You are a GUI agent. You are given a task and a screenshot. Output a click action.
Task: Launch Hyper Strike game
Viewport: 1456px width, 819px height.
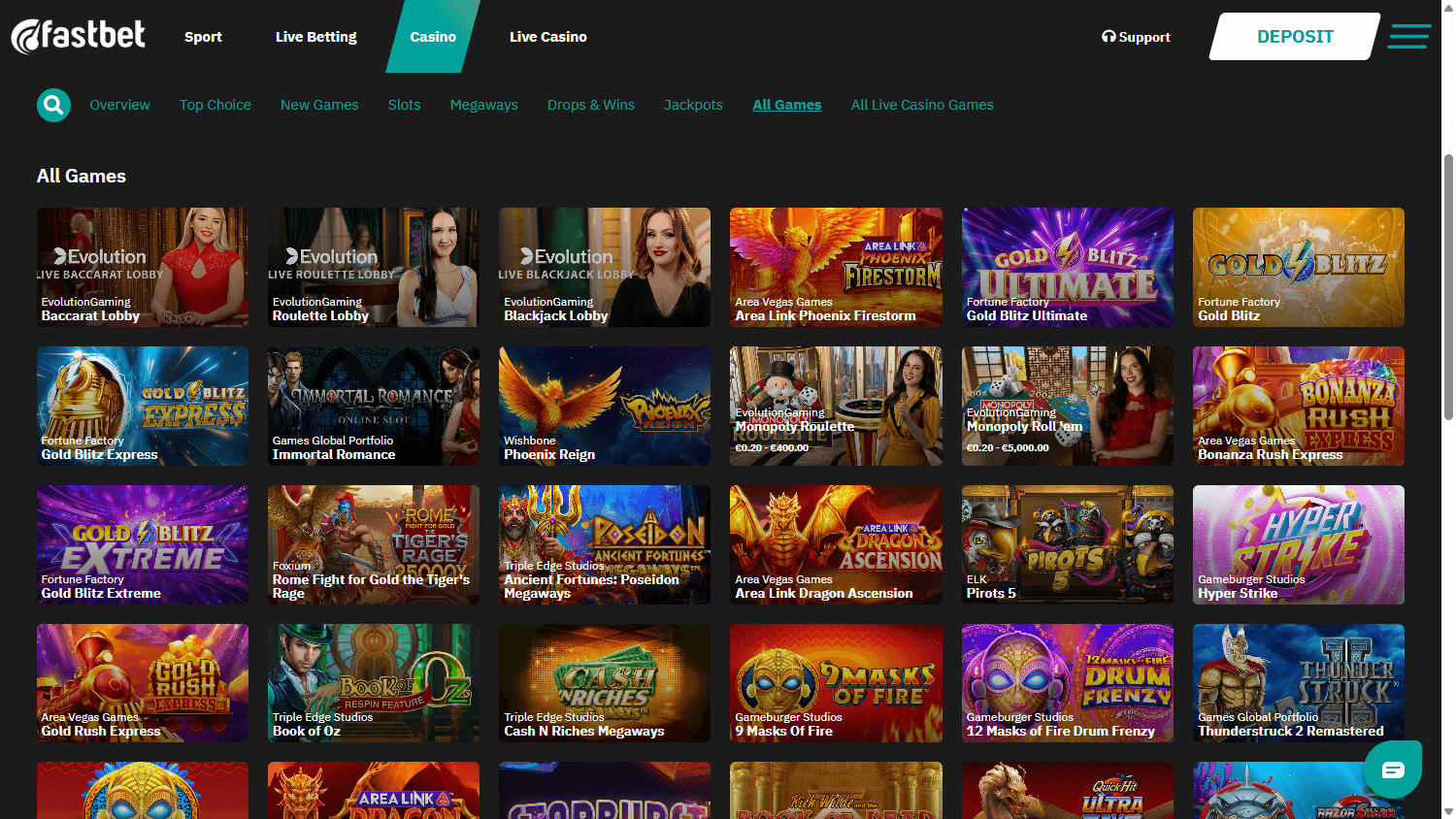(x=1299, y=544)
